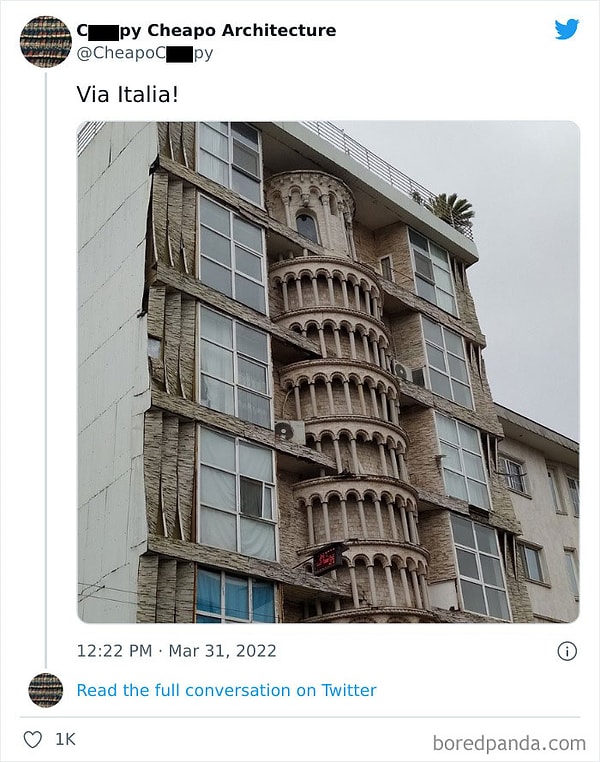This screenshot has width=600, height=762.
Task: Open the tweet info icon
Action: 566,651
